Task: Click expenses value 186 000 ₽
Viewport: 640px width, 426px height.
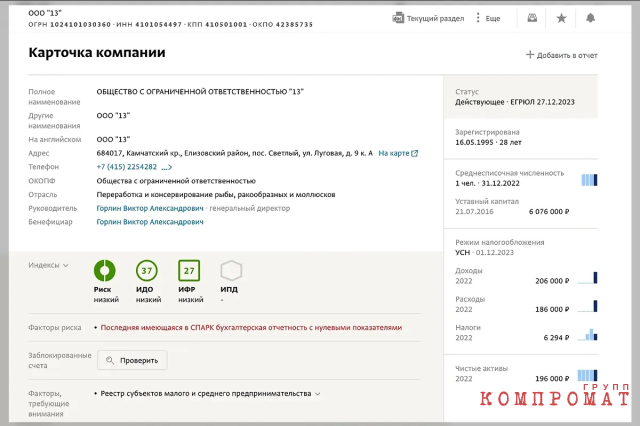Action: coord(552,309)
